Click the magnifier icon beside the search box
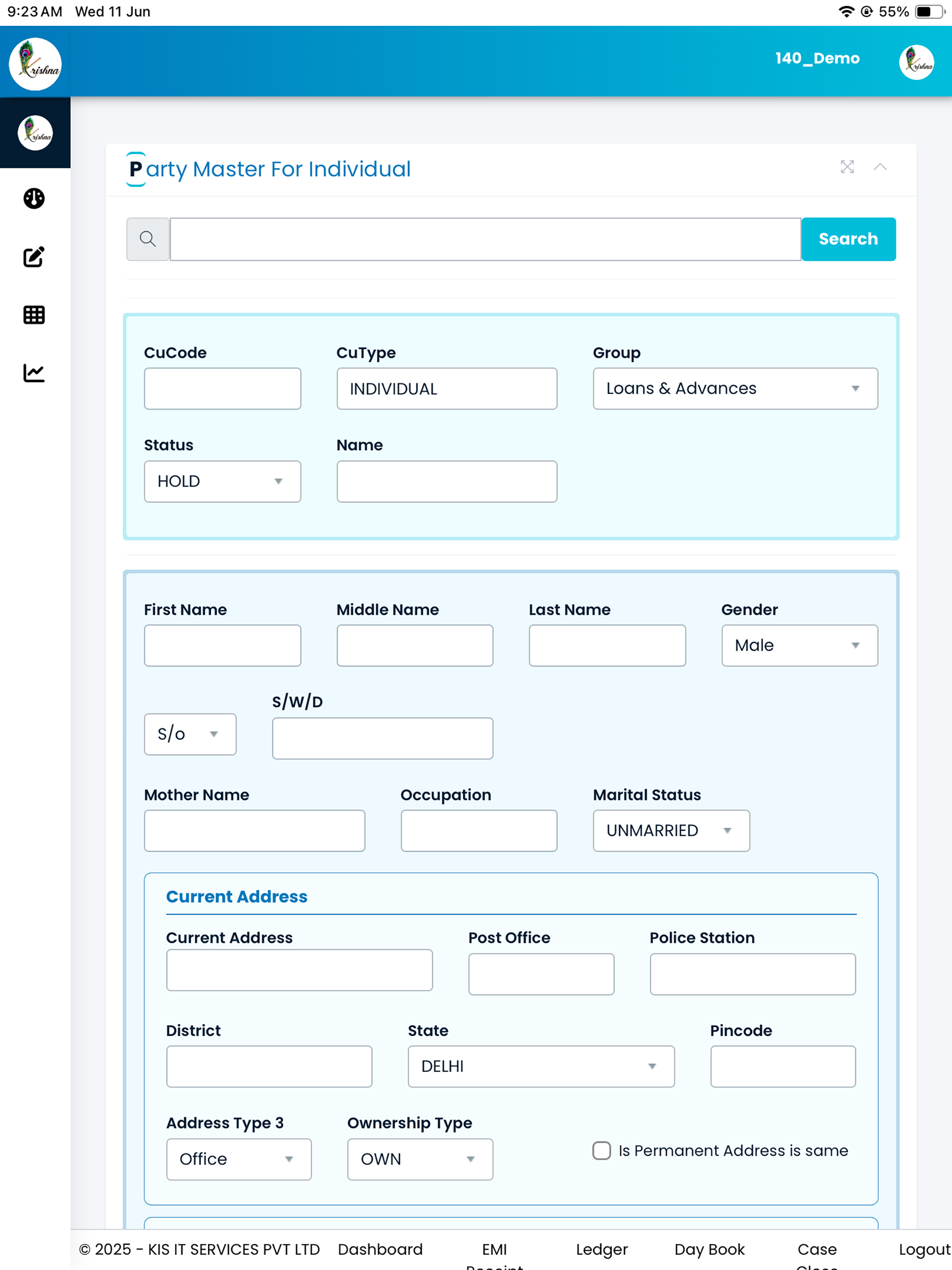Image resolution: width=952 pixels, height=1270 pixels. tap(148, 239)
